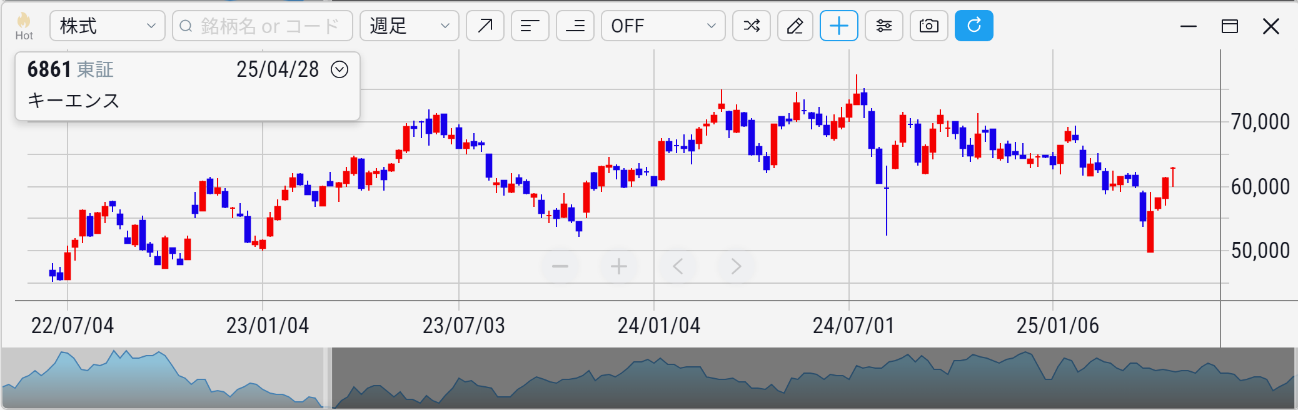1298x410 pixels.
Task: Click the Hot flame icon
Action: coord(24,25)
